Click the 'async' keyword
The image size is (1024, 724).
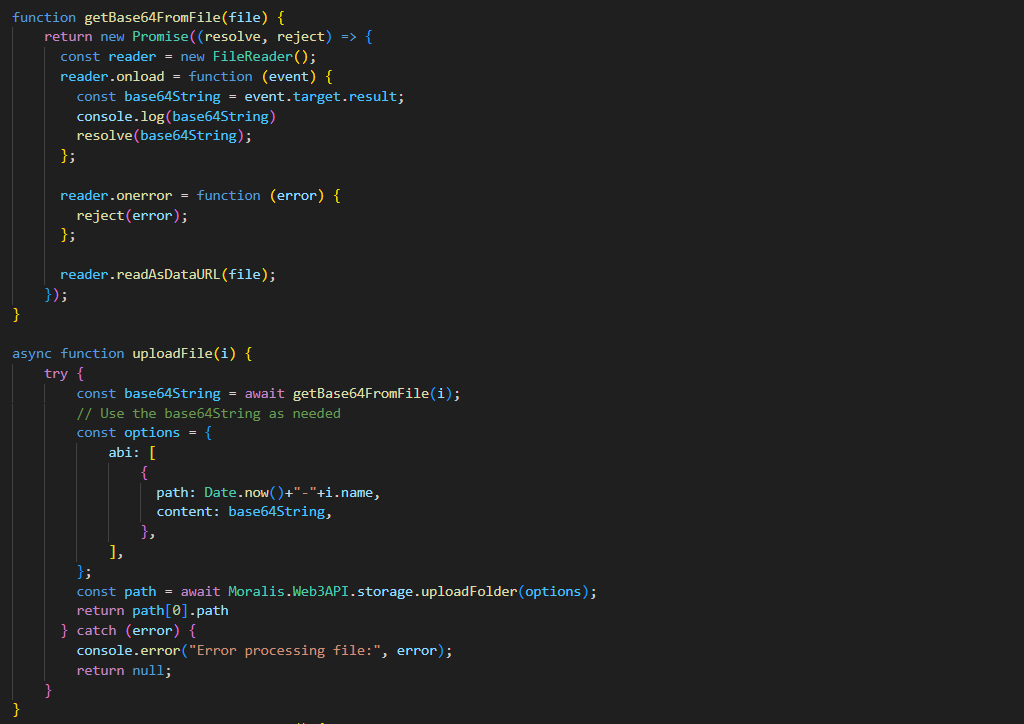tap(32, 354)
